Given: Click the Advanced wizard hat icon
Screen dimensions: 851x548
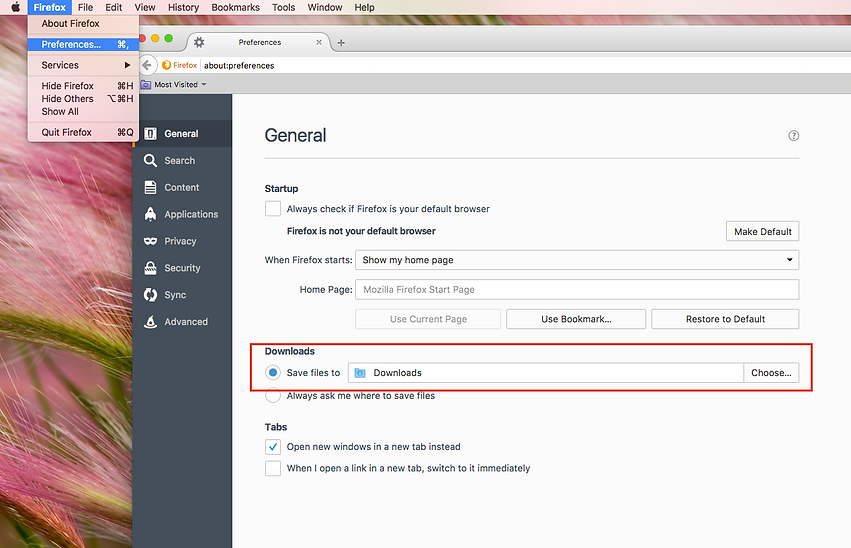Looking at the screenshot, I should (x=150, y=321).
